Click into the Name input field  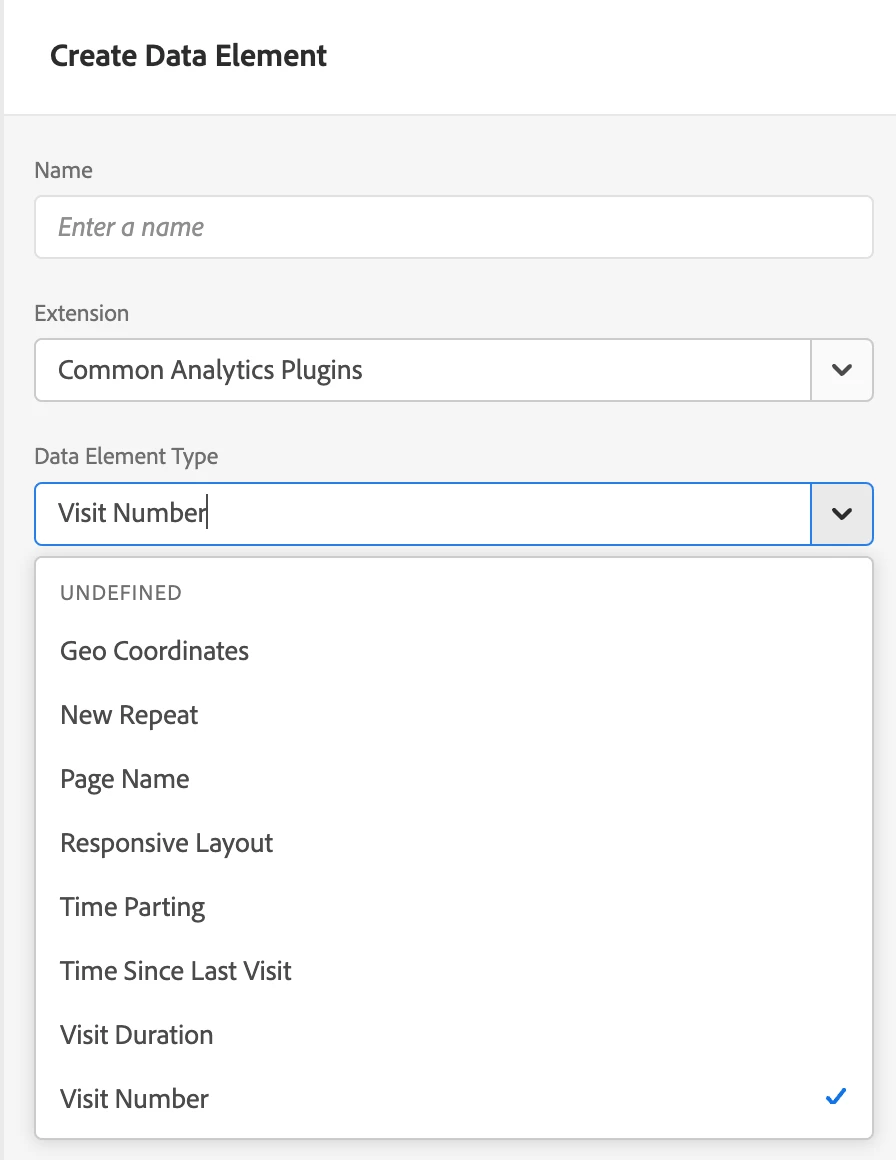click(x=454, y=227)
